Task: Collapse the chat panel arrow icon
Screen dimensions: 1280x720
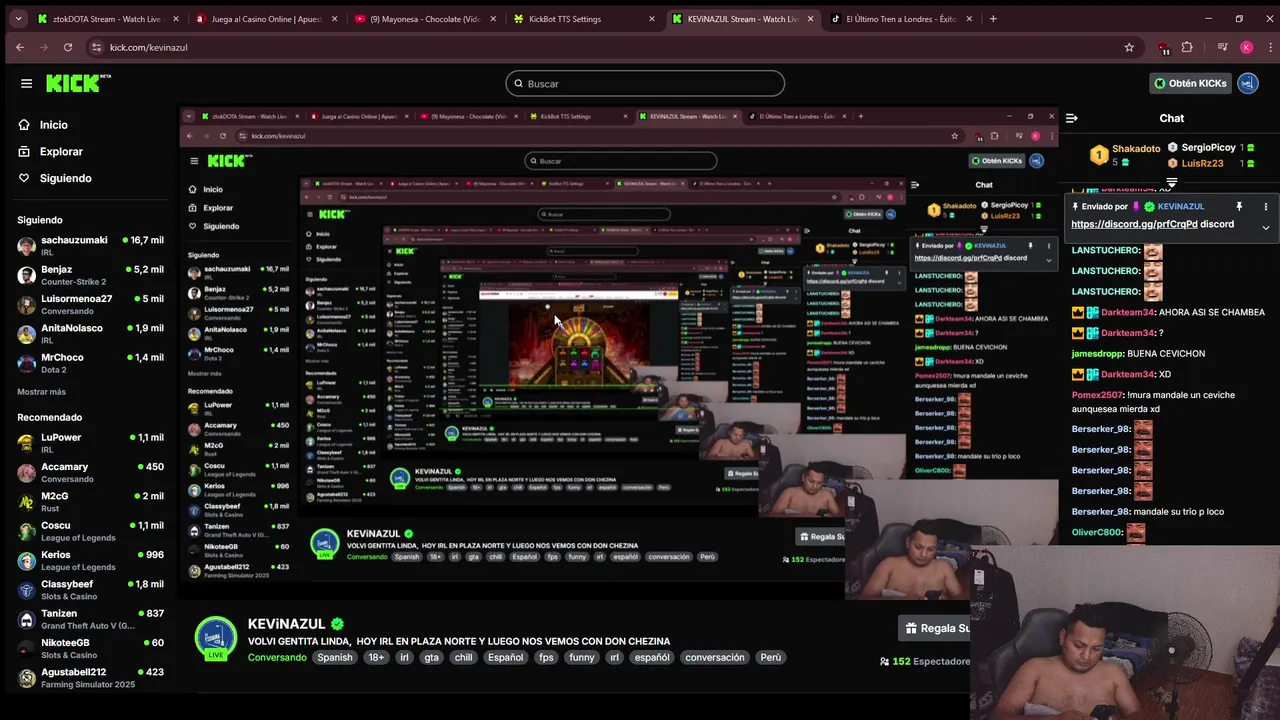Action: pos(1071,118)
